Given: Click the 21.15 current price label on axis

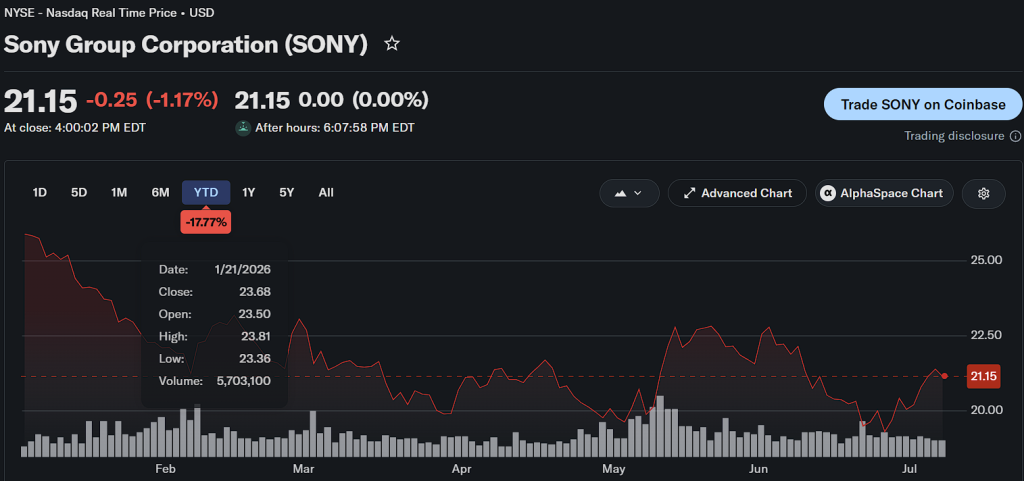Looking at the screenshot, I should [983, 376].
